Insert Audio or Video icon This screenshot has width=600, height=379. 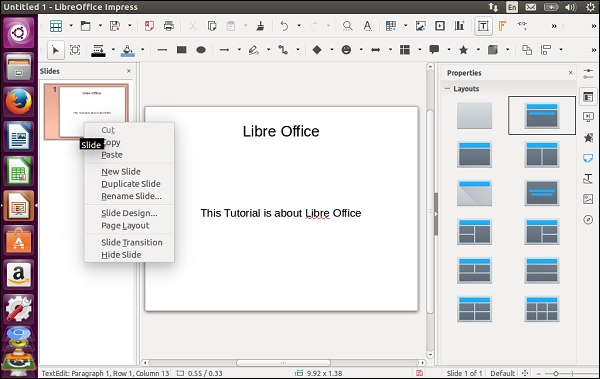click(440, 26)
